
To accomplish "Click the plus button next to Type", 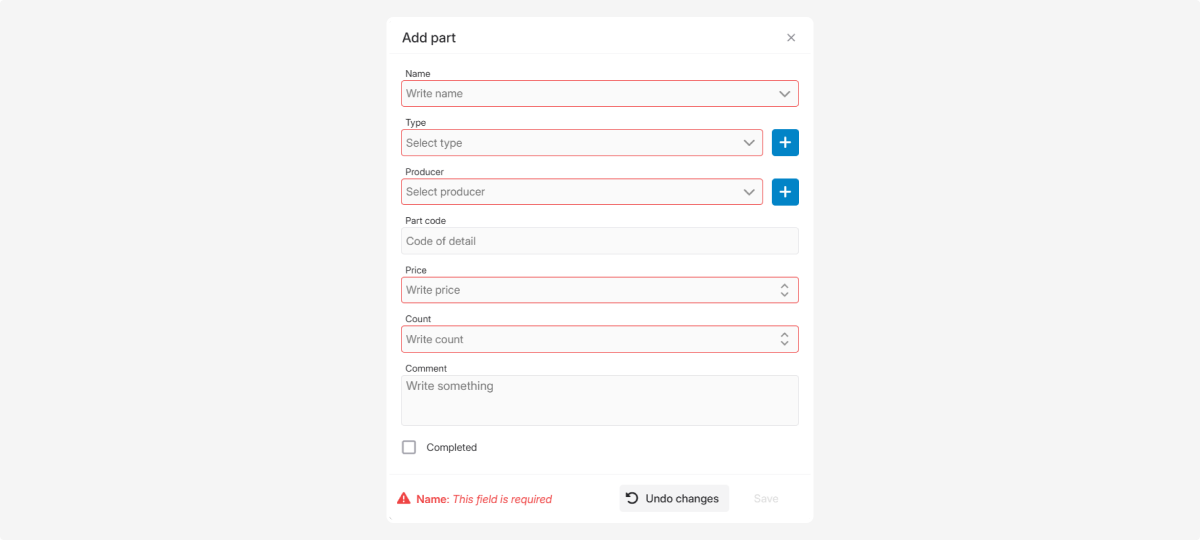I will (x=785, y=143).
